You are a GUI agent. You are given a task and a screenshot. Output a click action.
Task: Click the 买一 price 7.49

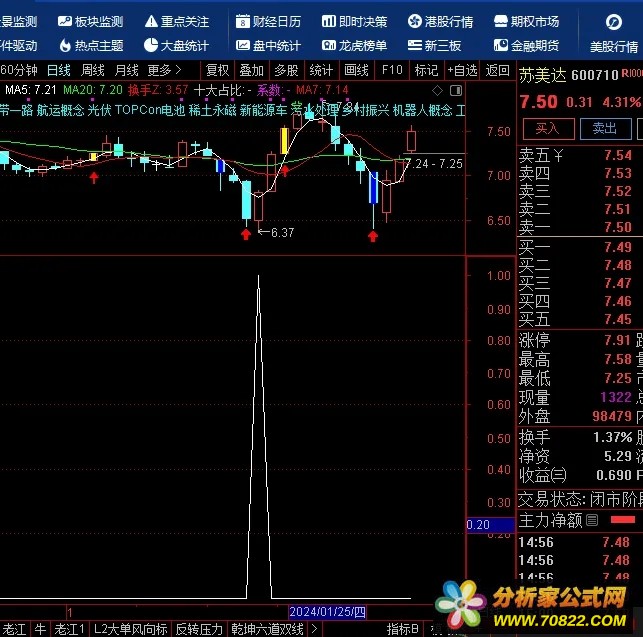pyautogui.click(x=618, y=247)
